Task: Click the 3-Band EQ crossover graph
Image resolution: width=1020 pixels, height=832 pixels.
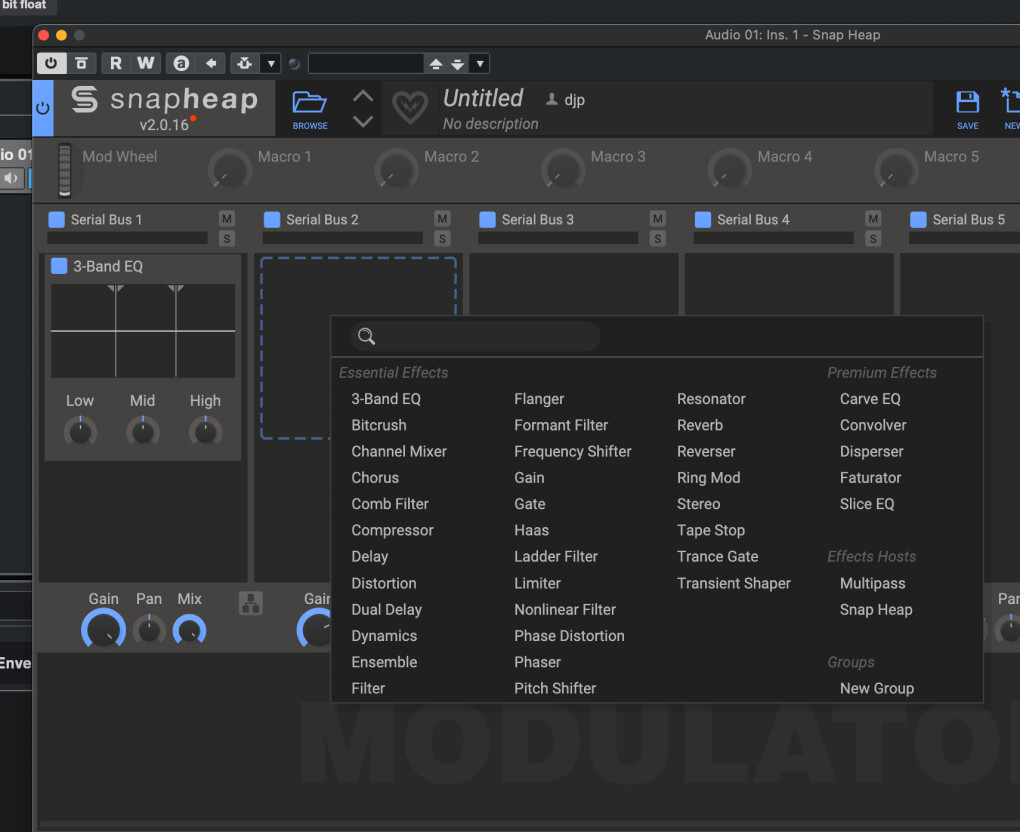Action: coord(143,330)
